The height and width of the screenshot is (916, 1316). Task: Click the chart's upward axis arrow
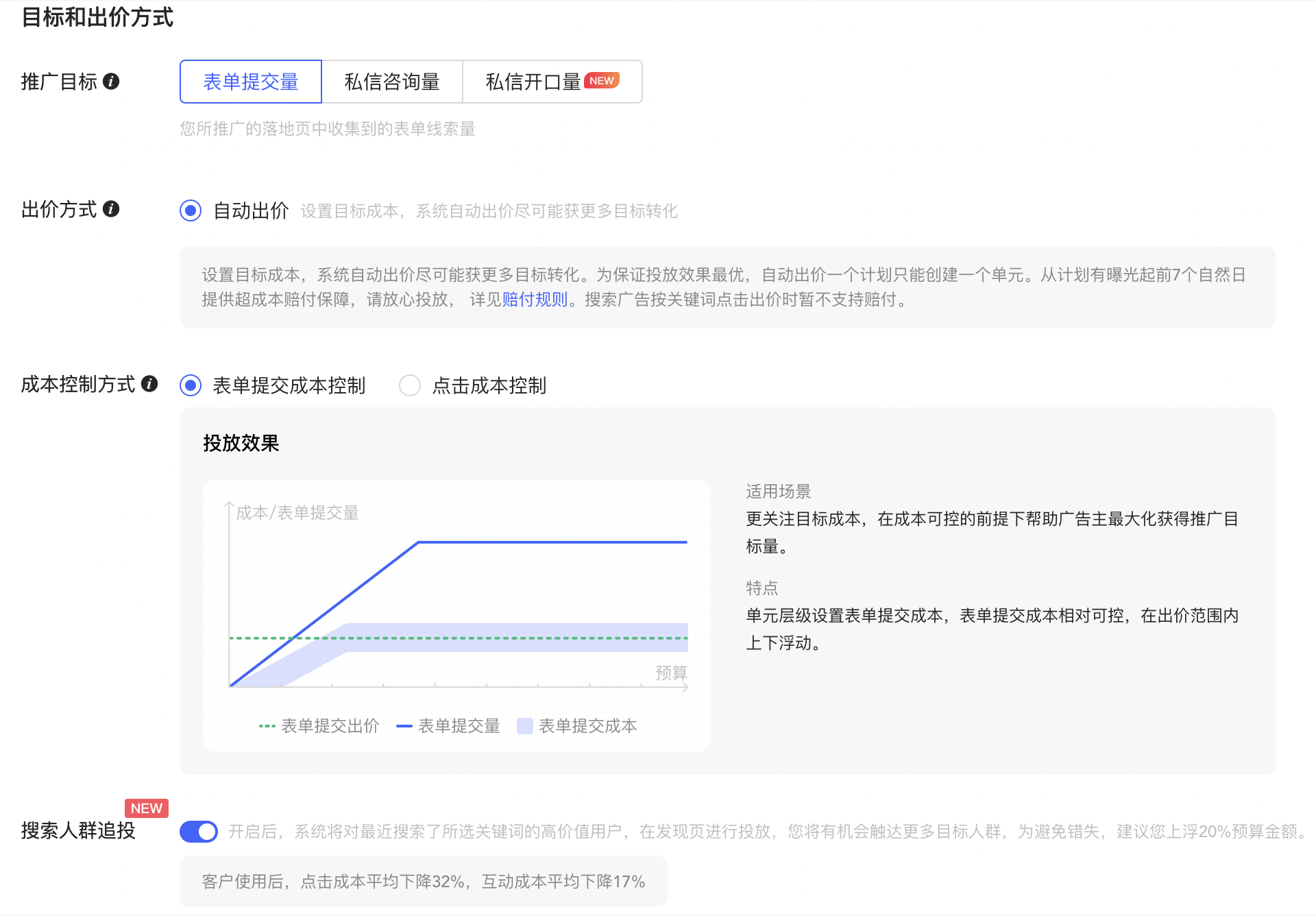pos(228,507)
